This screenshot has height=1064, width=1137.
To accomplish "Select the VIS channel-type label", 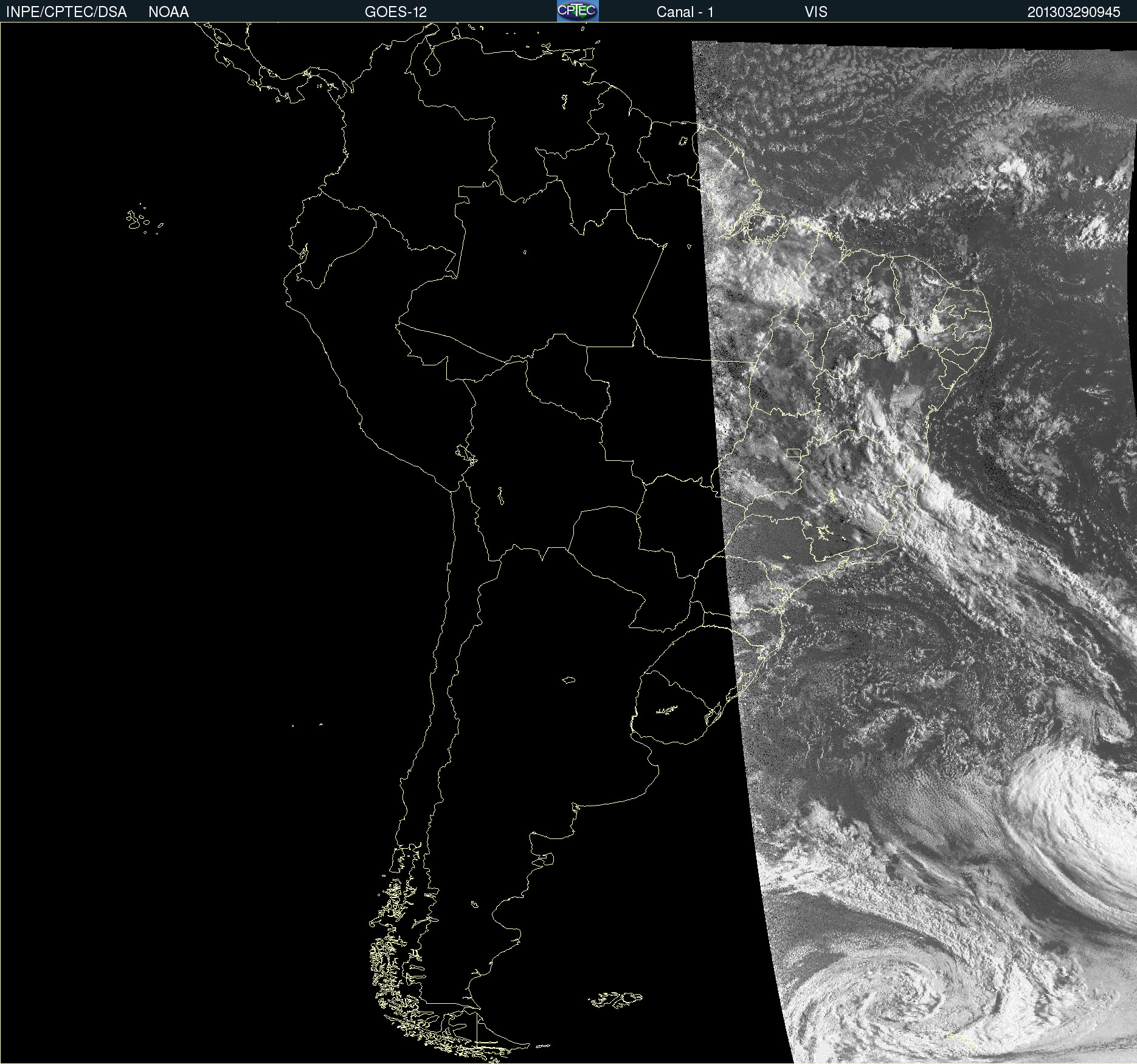I will pyautogui.click(x=816, y=12).
